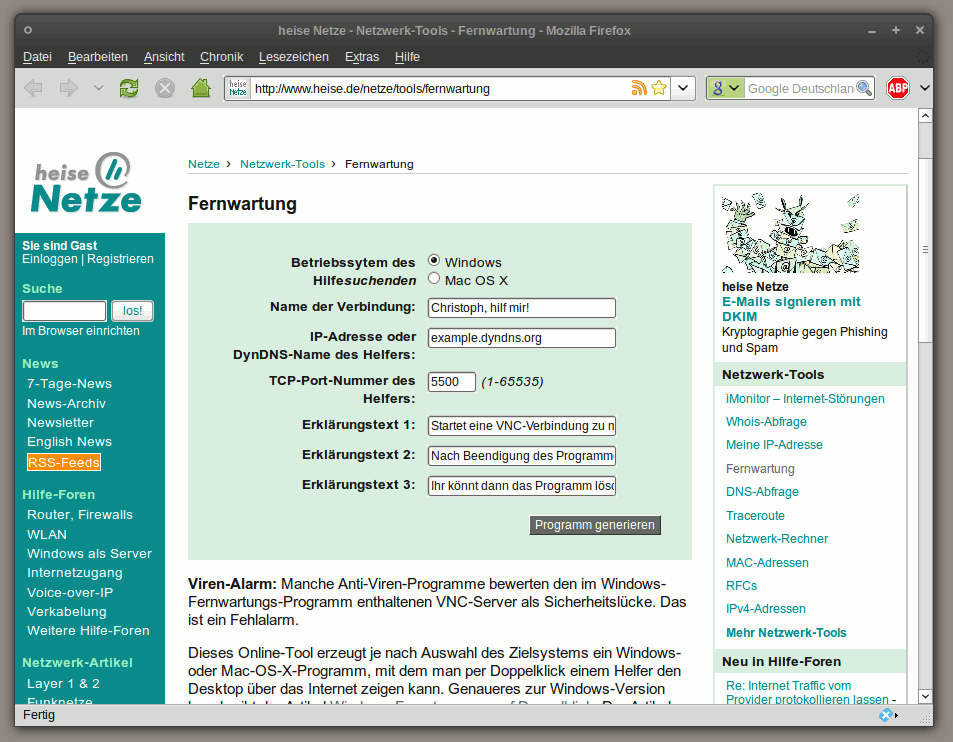Click the heise Netze favicon in the address bar
This screenshot has width=953, height=742.
(238, 88)
